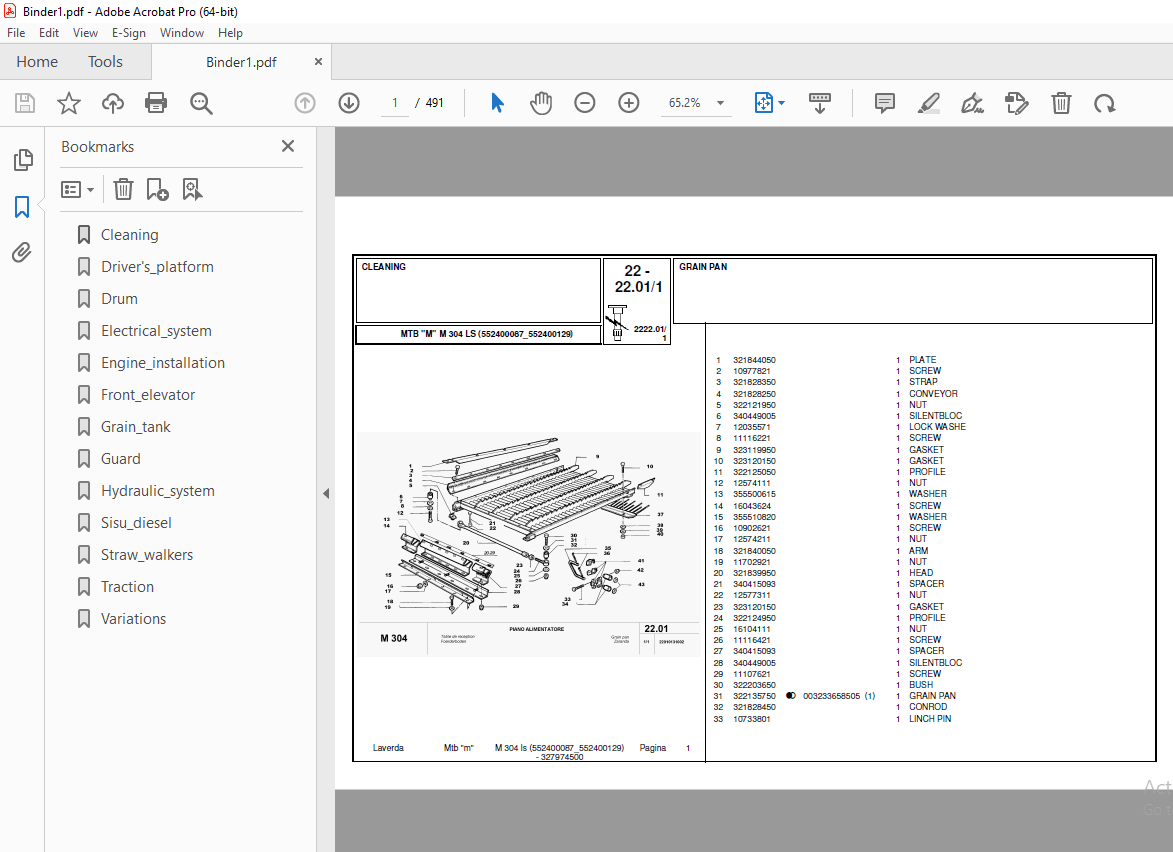Open the zoom level dropdown showing 65.2%
Viewport: 1173px width, 852px height.
point(719,102)
